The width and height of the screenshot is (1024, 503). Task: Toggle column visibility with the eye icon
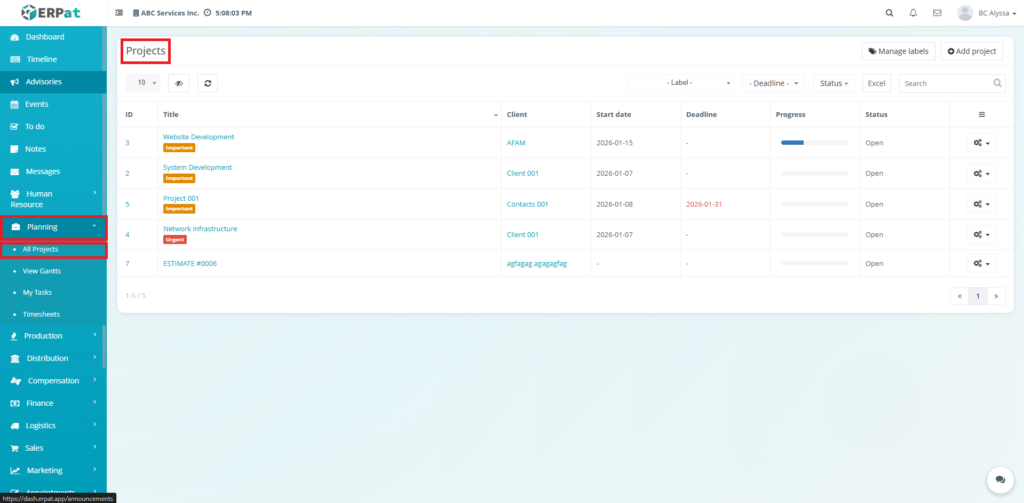178,83
